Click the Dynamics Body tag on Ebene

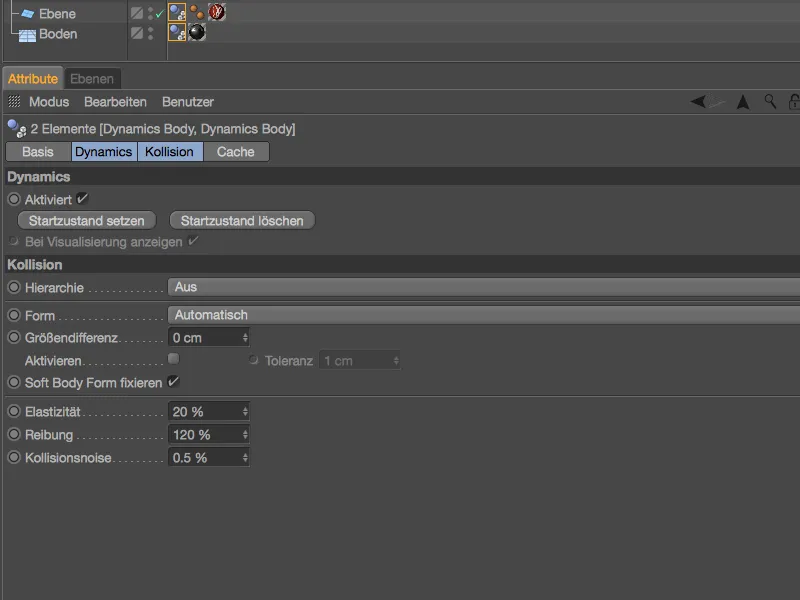tap(177, 12)
